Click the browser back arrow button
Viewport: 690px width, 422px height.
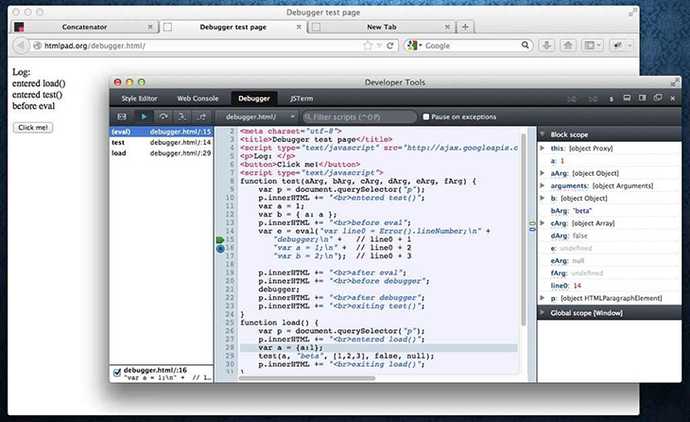[x=20, y=46]
